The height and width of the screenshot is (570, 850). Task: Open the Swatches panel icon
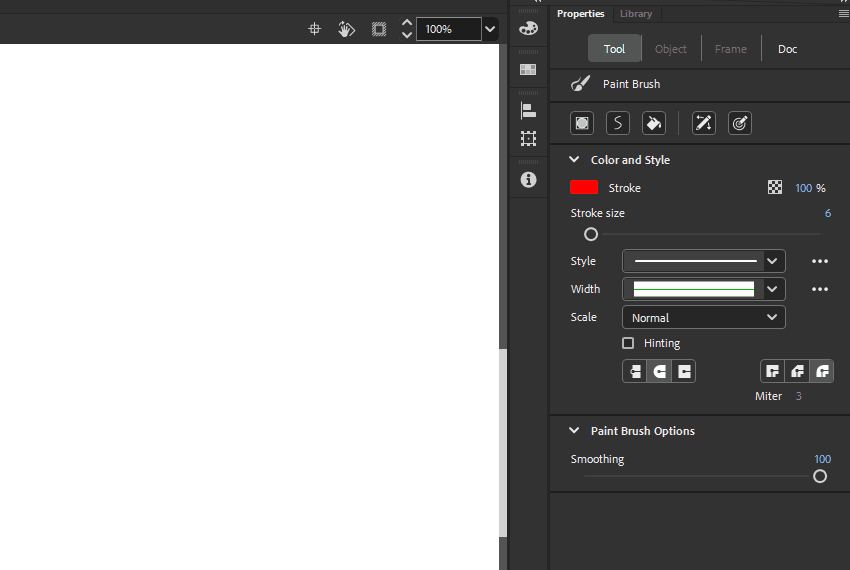point(528,69)
